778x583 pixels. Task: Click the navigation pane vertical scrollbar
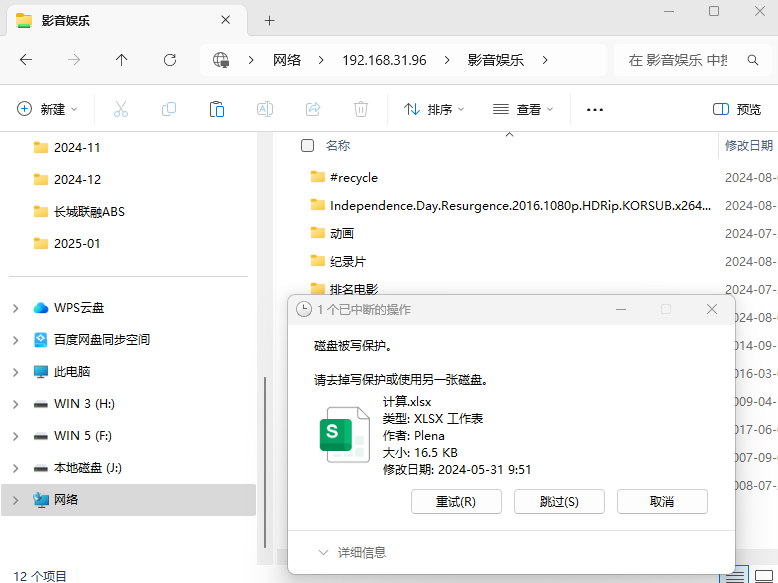coord(265,461)
